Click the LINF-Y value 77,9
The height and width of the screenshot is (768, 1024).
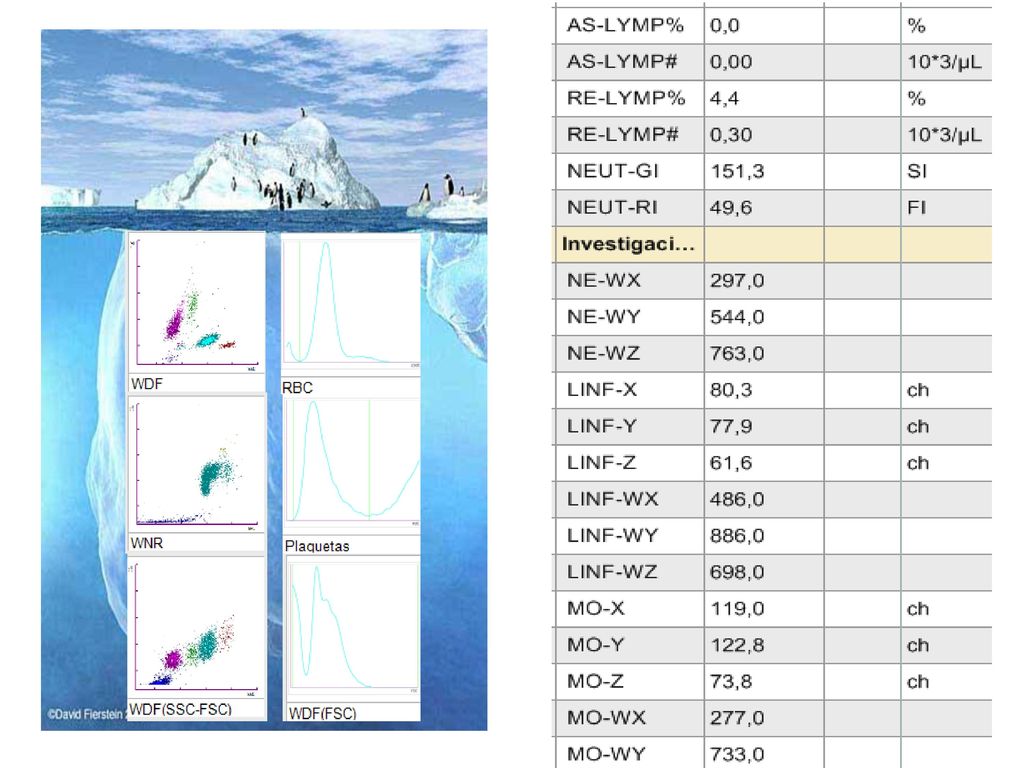tap(731, 426)
